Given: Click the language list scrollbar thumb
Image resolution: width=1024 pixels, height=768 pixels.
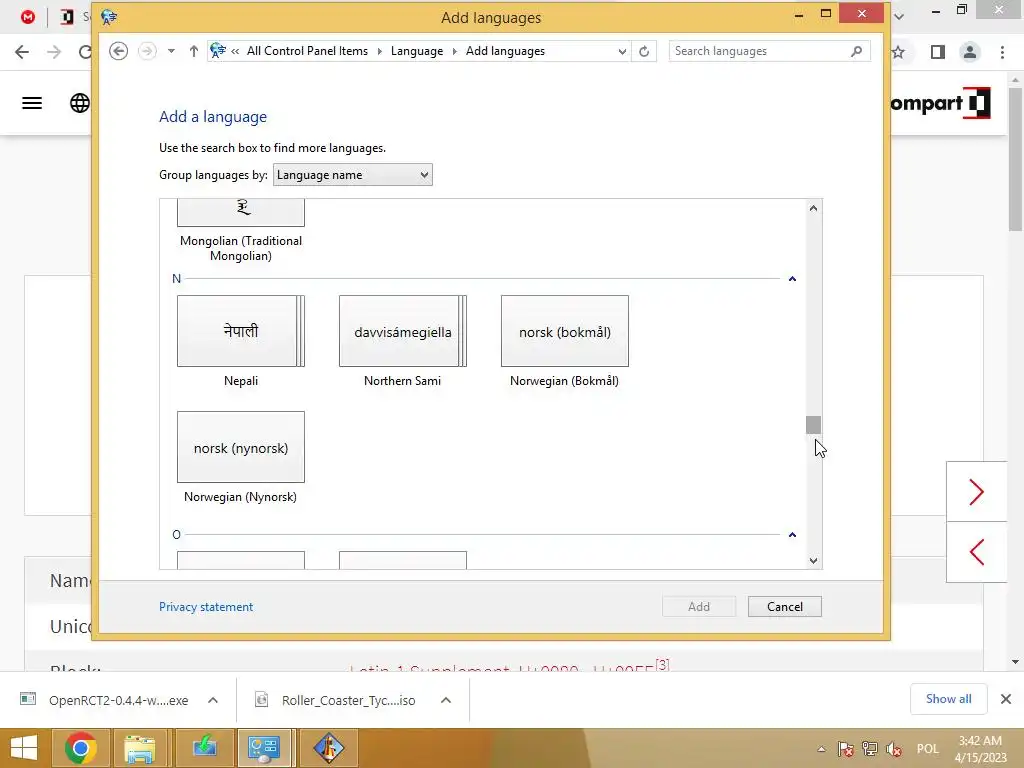Looking at the screenshot, I should click(x=813, y=425).
